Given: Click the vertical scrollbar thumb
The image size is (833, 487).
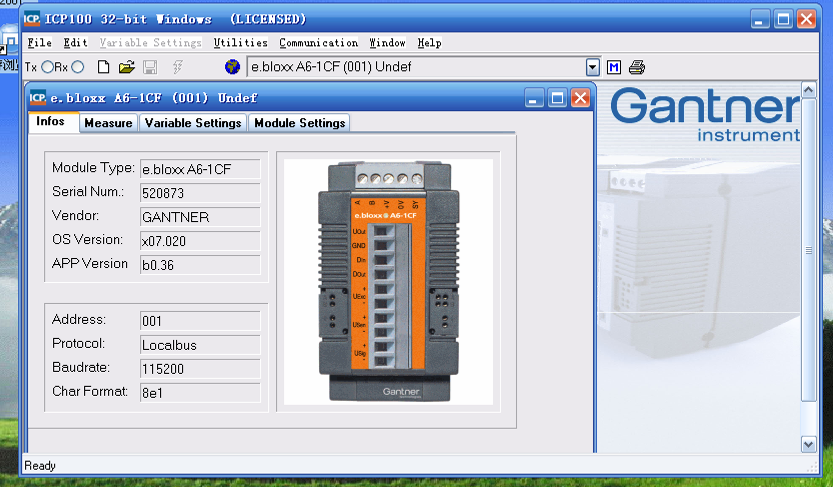Looking at the screenshot, I should (809, 250).
